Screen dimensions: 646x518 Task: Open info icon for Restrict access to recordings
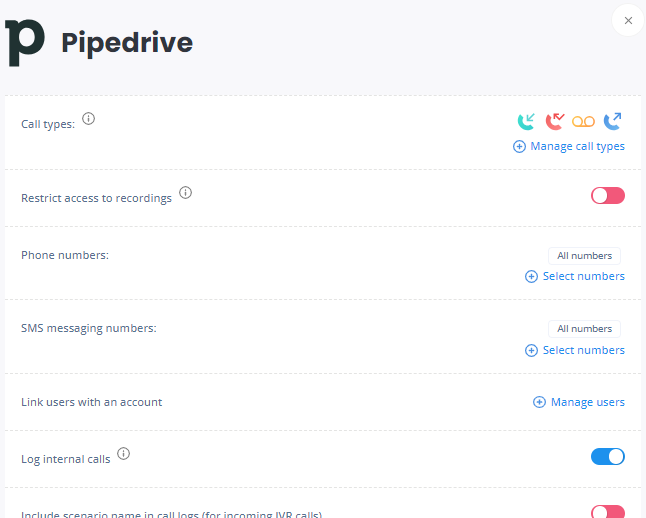(x=185, y=192)
